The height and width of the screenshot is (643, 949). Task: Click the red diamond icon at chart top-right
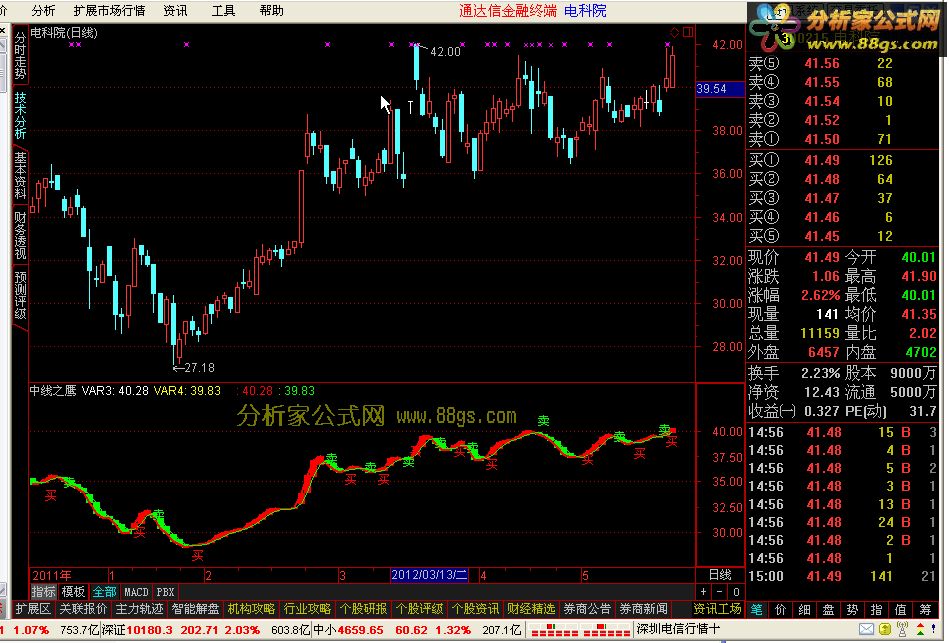675,32
